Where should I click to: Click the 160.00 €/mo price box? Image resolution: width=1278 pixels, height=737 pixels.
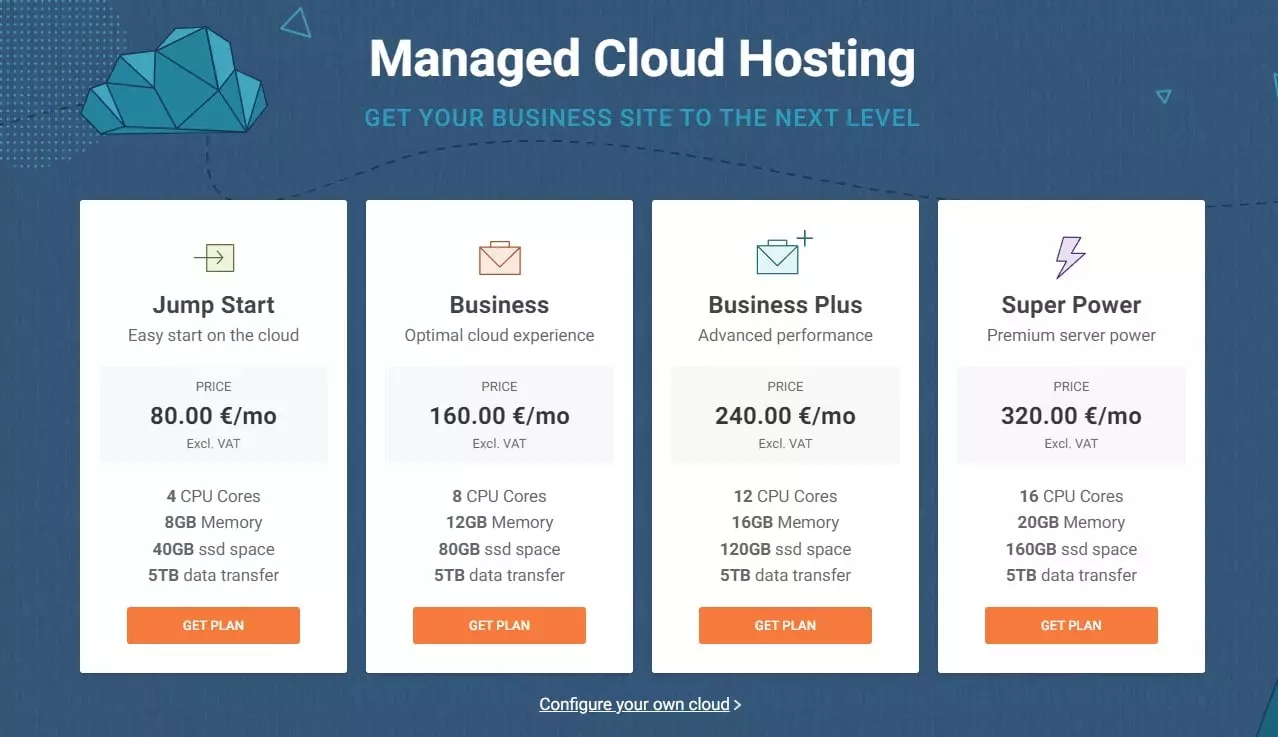tap(499, 414)
